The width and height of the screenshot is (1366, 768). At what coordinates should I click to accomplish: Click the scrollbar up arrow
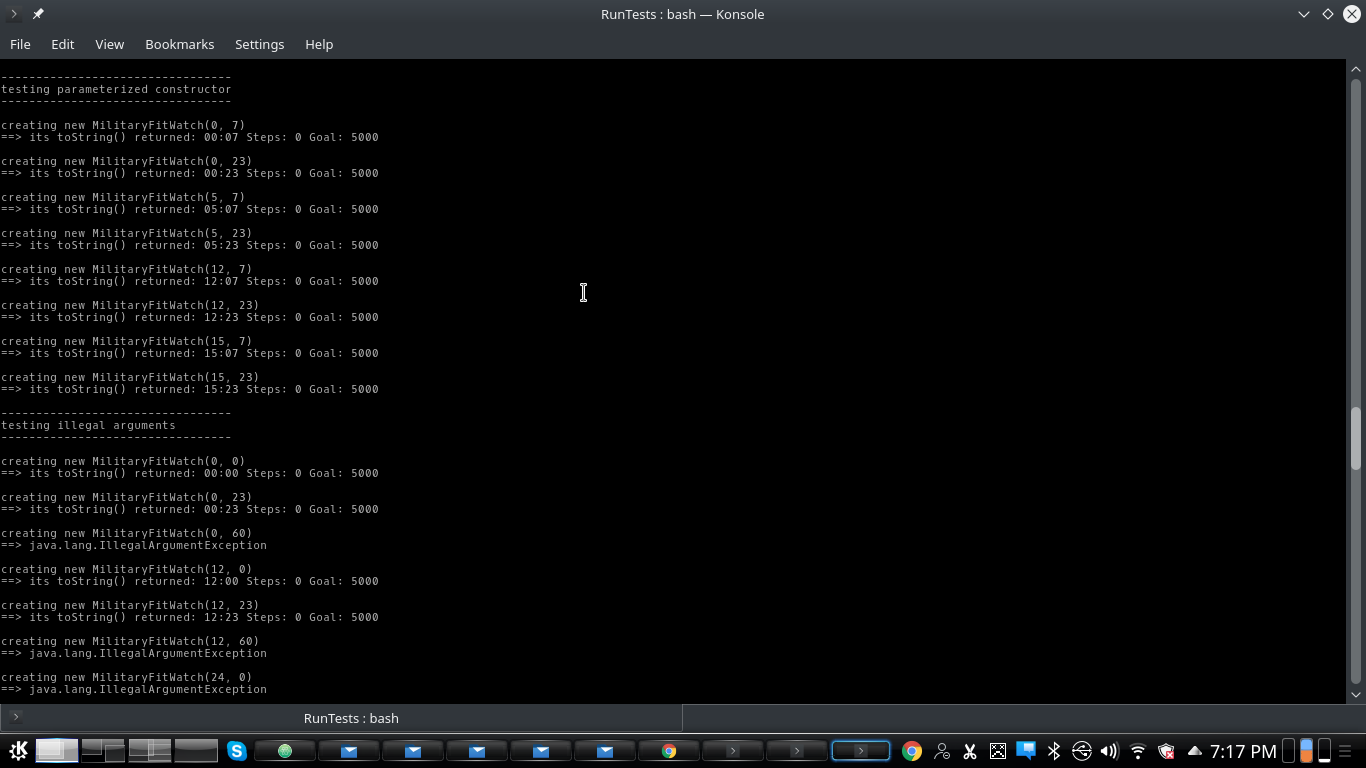(x=1356, y=69)
